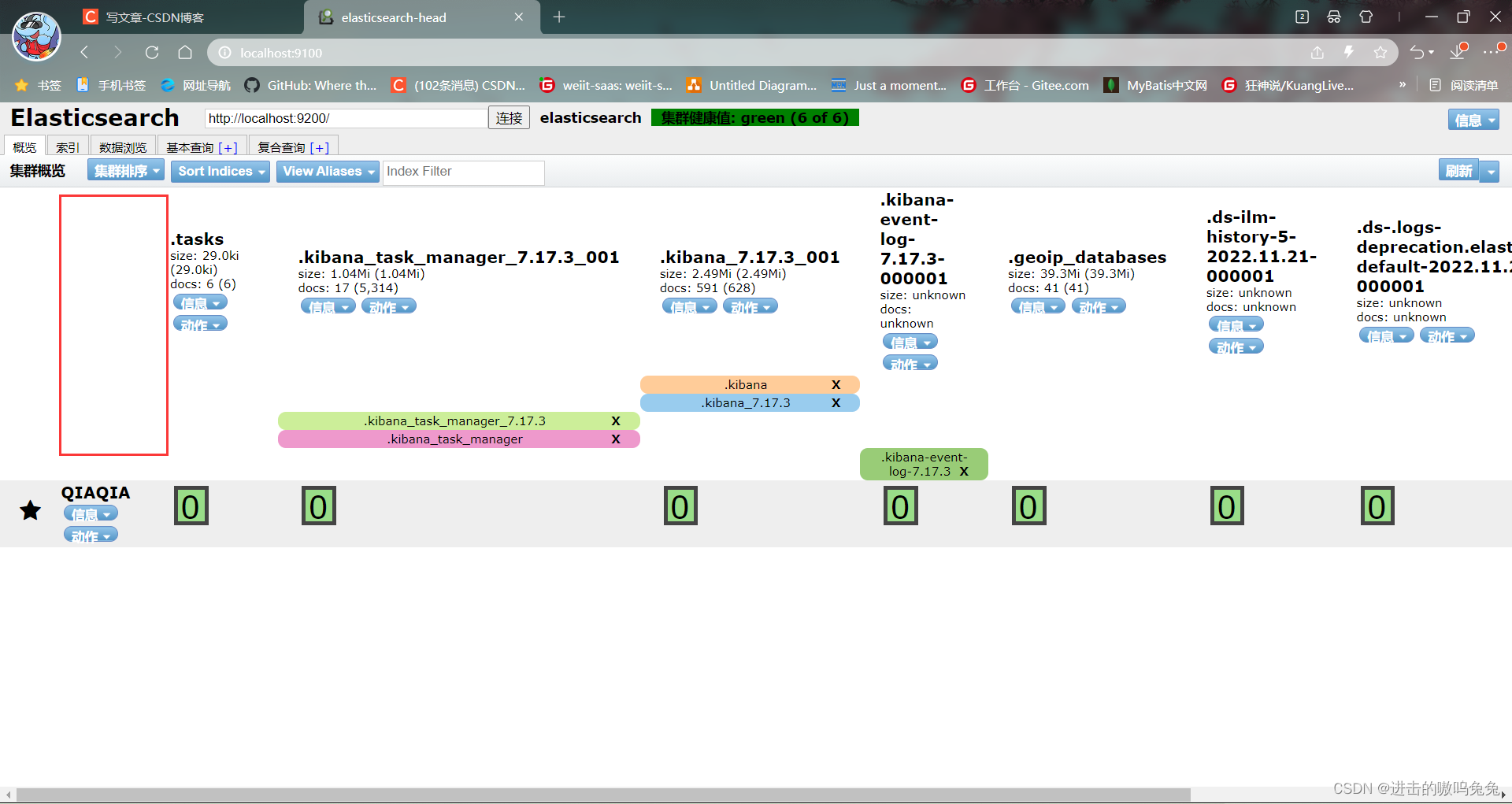Open 信息 dropdown for .geoip_databases
1512x804 pixels.
point(1038,306)
